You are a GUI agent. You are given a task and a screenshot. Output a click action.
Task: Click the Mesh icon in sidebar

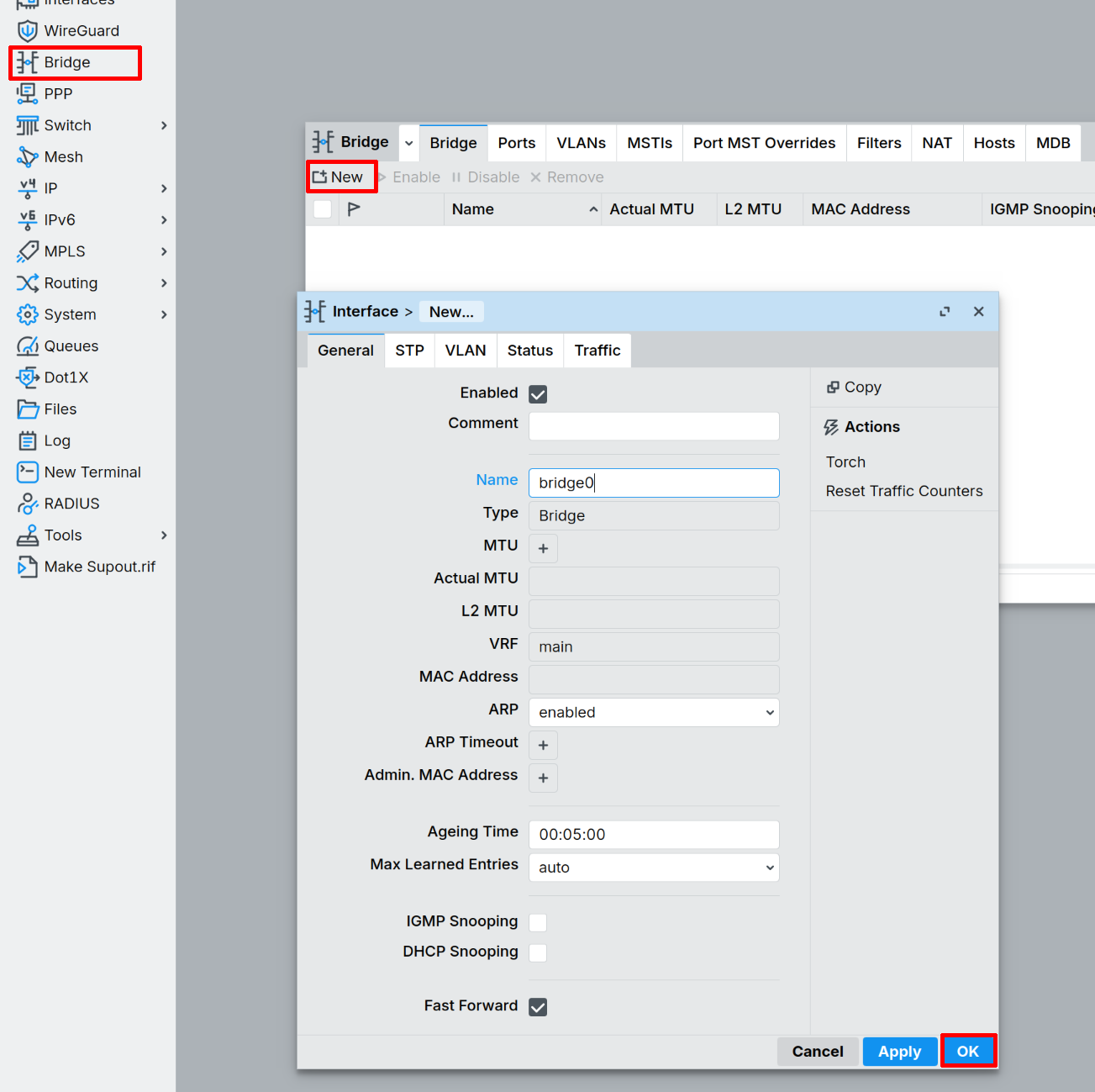[x=28, y=157]
